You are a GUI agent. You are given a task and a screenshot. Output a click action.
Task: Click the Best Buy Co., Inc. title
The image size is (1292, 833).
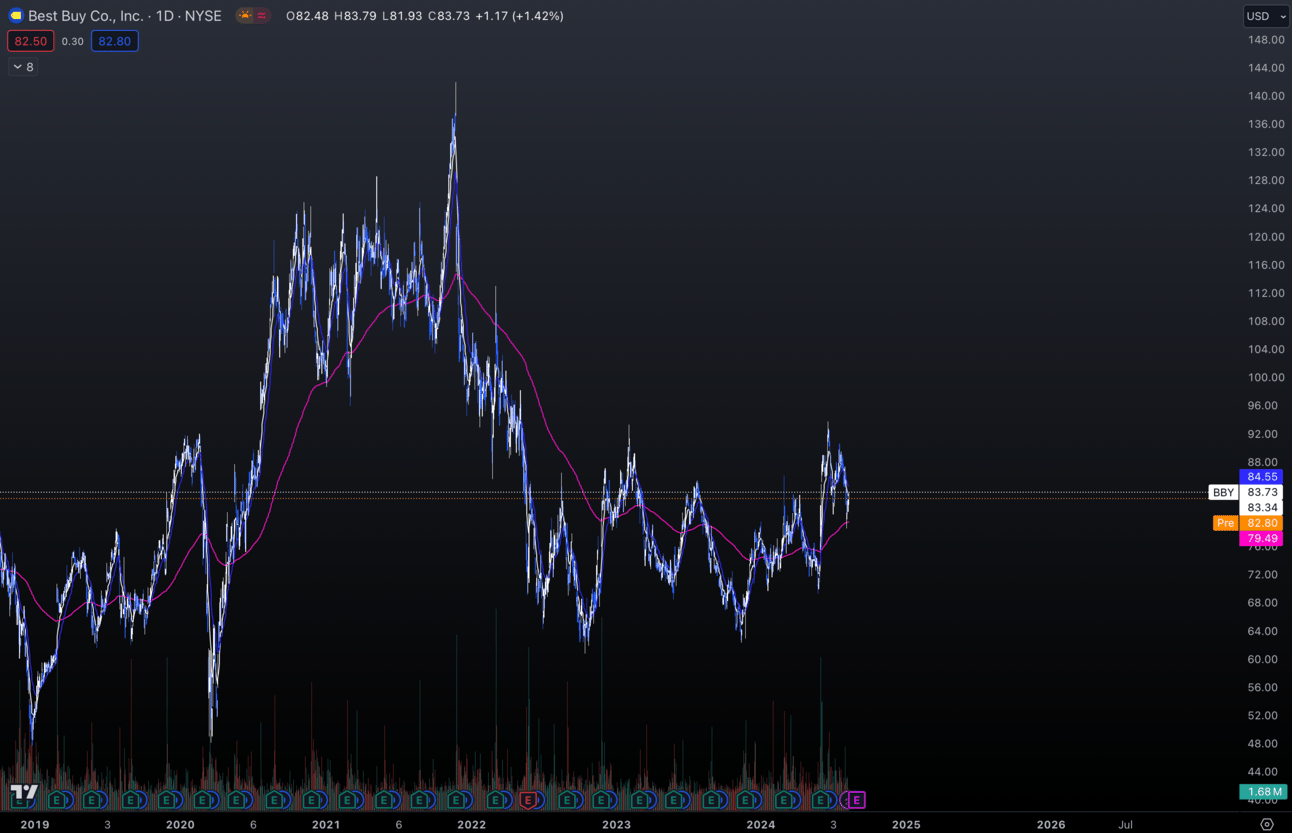click(86, 16)
